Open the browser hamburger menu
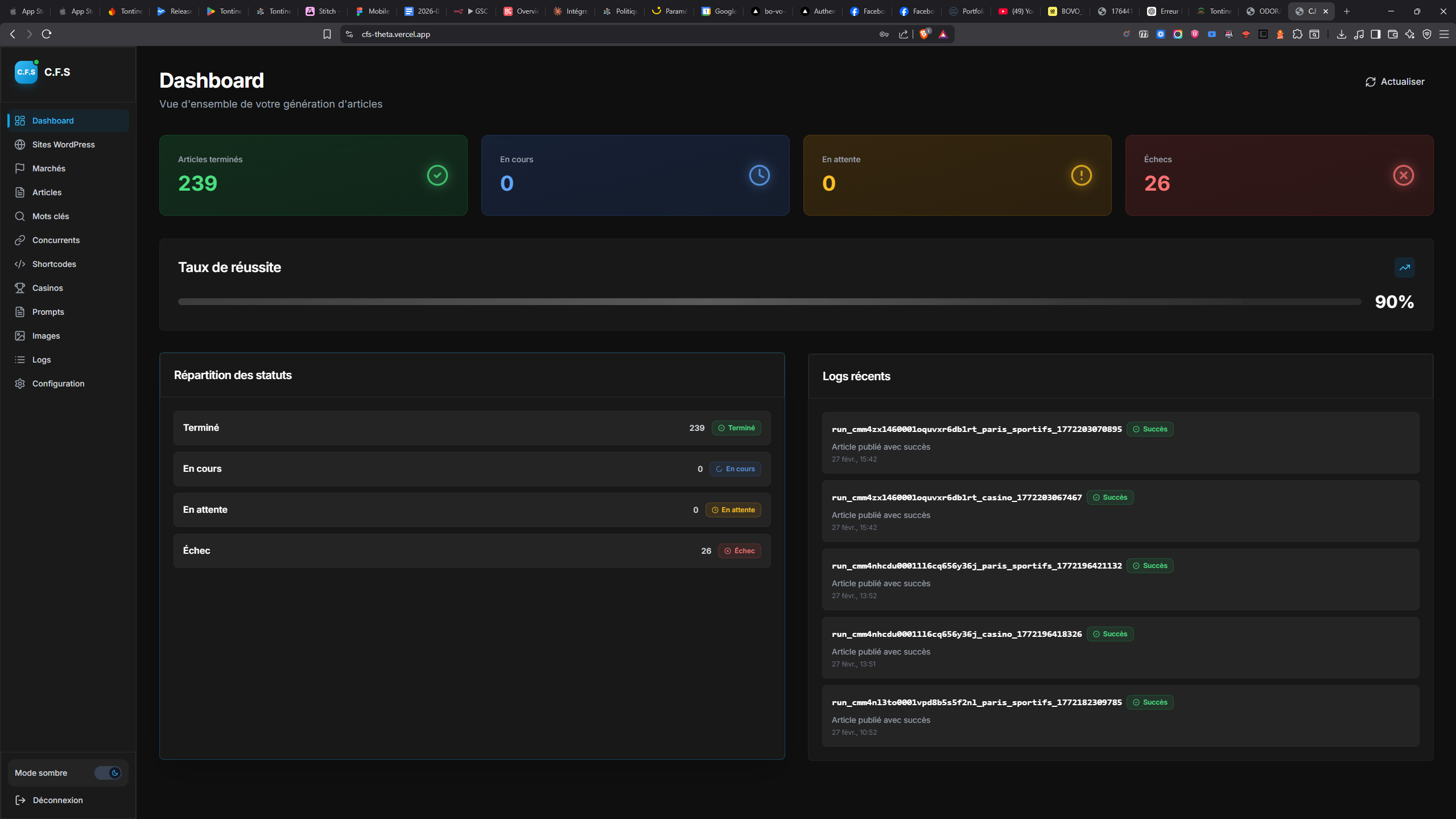The height and width of the screenshot is (819, 1456). 1444,34
